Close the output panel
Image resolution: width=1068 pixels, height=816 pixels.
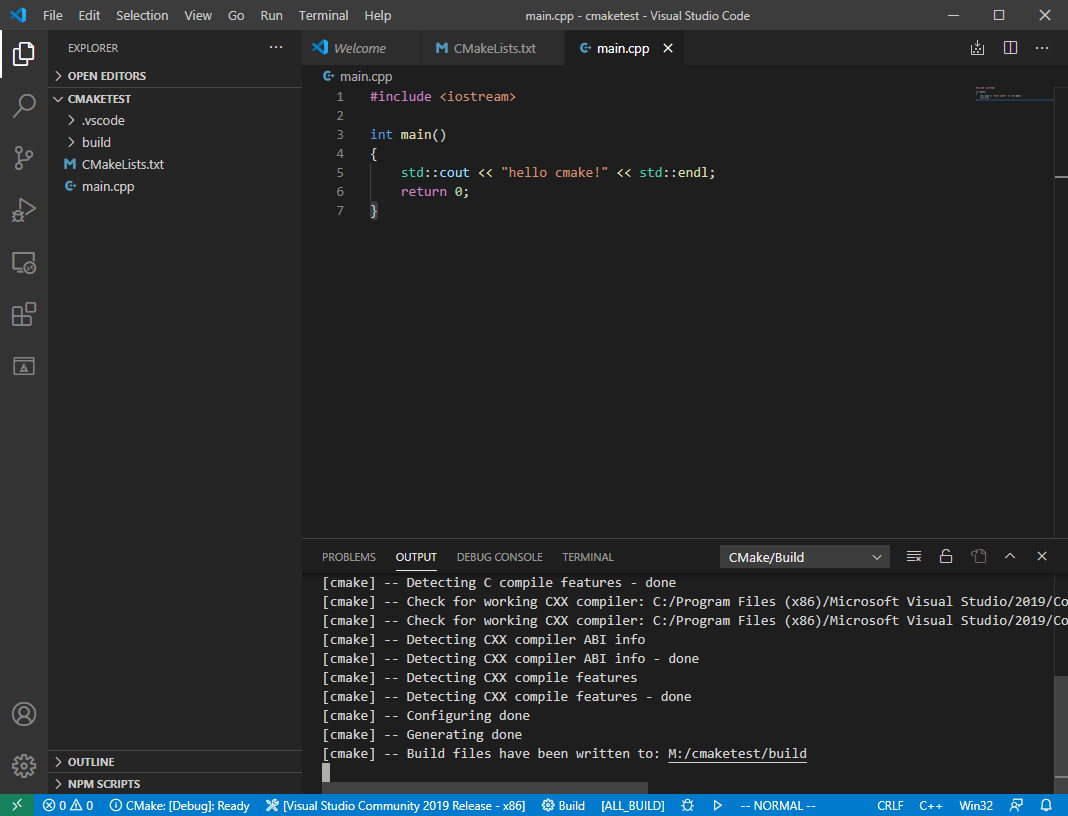(1042, 556)
